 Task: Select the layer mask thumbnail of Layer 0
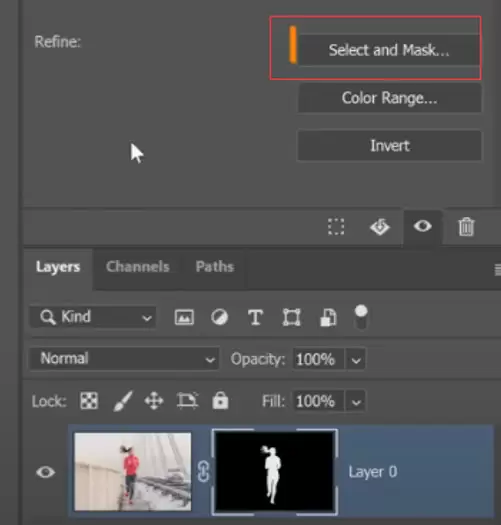[x=275, y=471]
